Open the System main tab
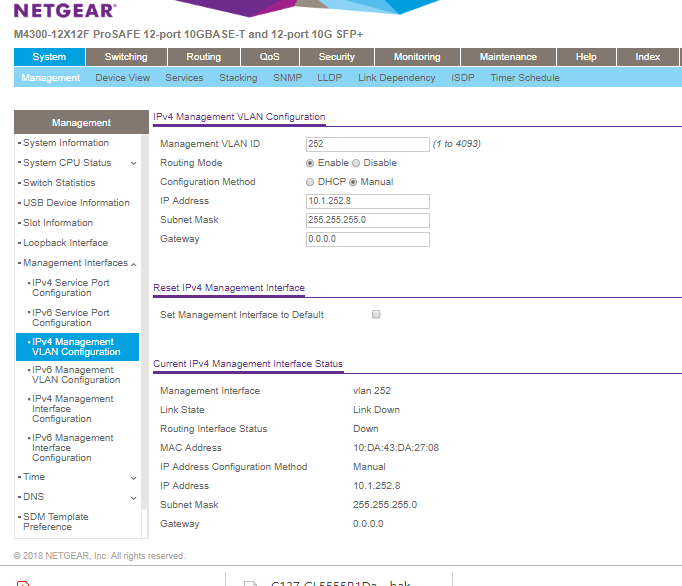682x586 pixels. pos(50,57)
